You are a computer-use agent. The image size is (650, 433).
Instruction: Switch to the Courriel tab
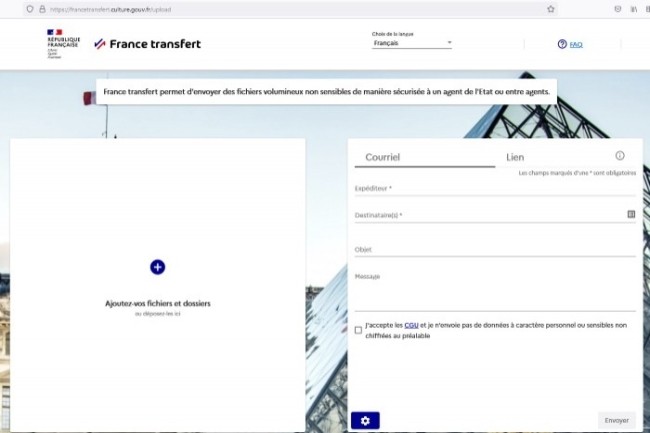coord(383,157)
